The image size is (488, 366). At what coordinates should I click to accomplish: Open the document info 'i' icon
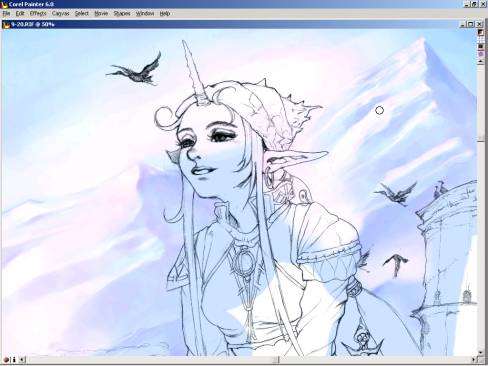14,360
